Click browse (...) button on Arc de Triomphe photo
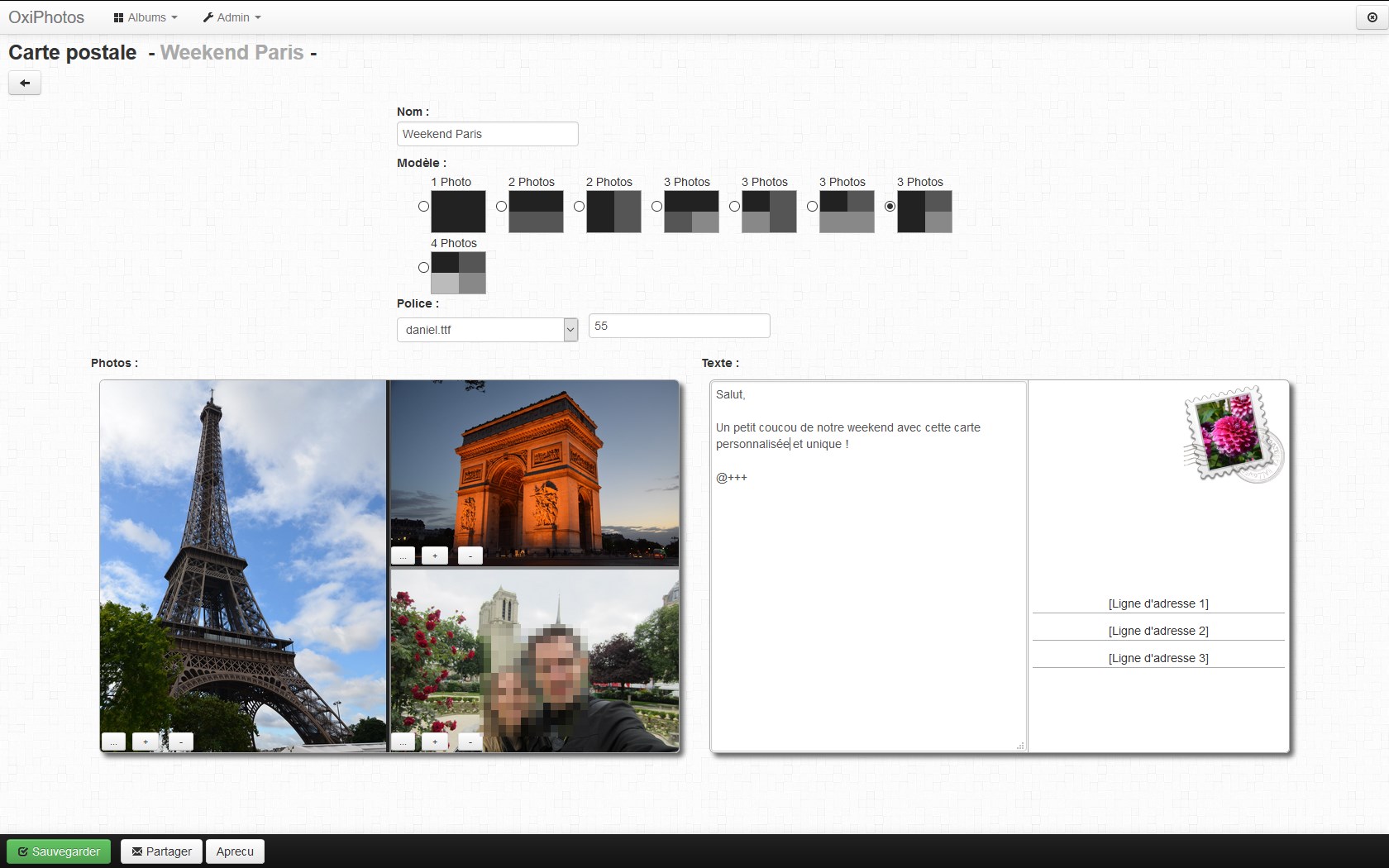 coord(403,556)
